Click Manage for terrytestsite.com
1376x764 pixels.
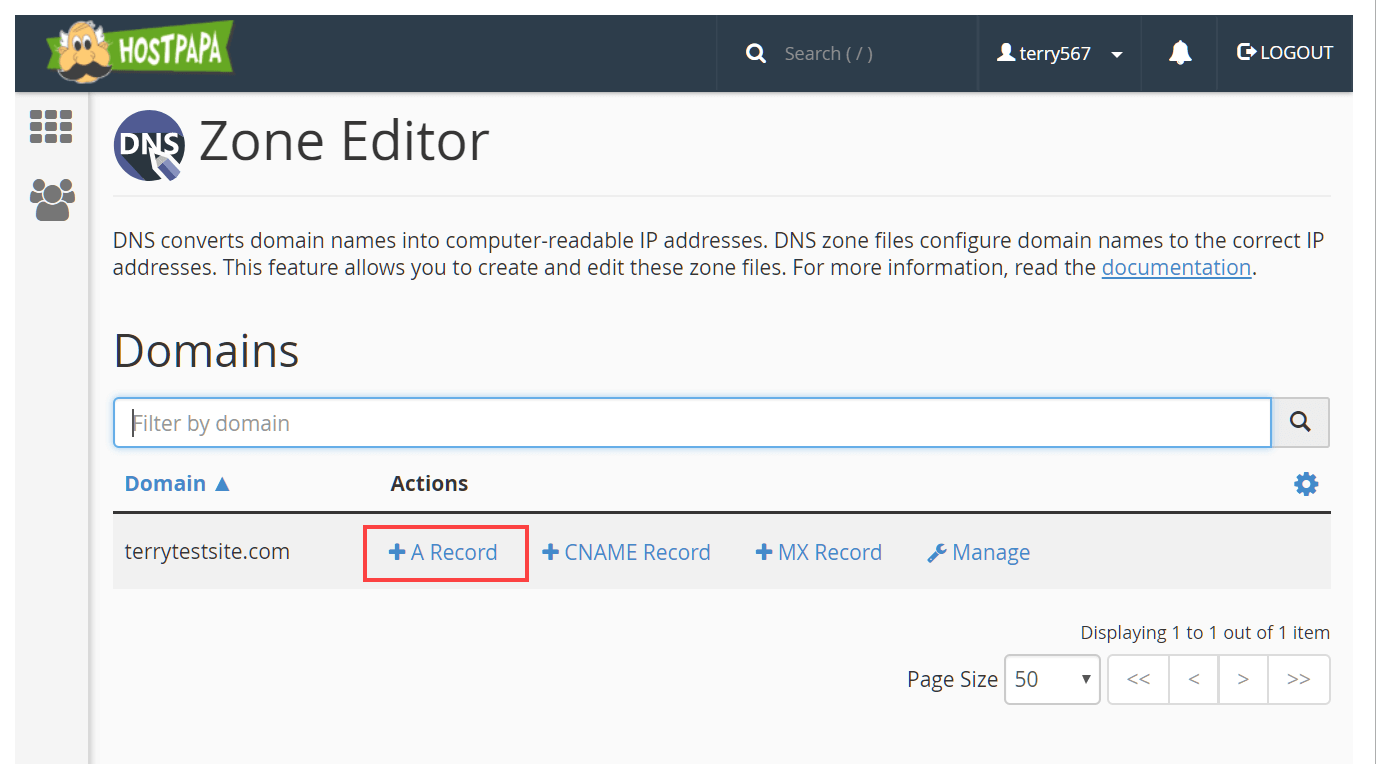[x=978, y=552]
